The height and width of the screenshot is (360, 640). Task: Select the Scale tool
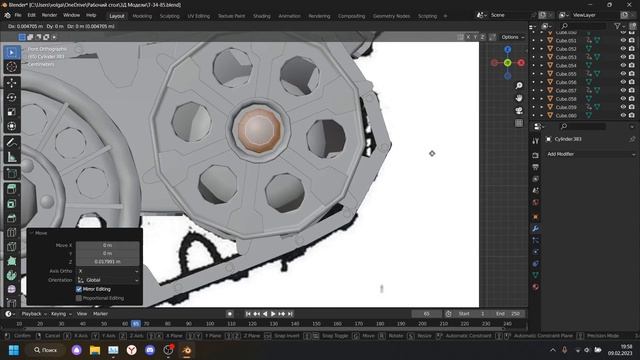tap(11, 111)
